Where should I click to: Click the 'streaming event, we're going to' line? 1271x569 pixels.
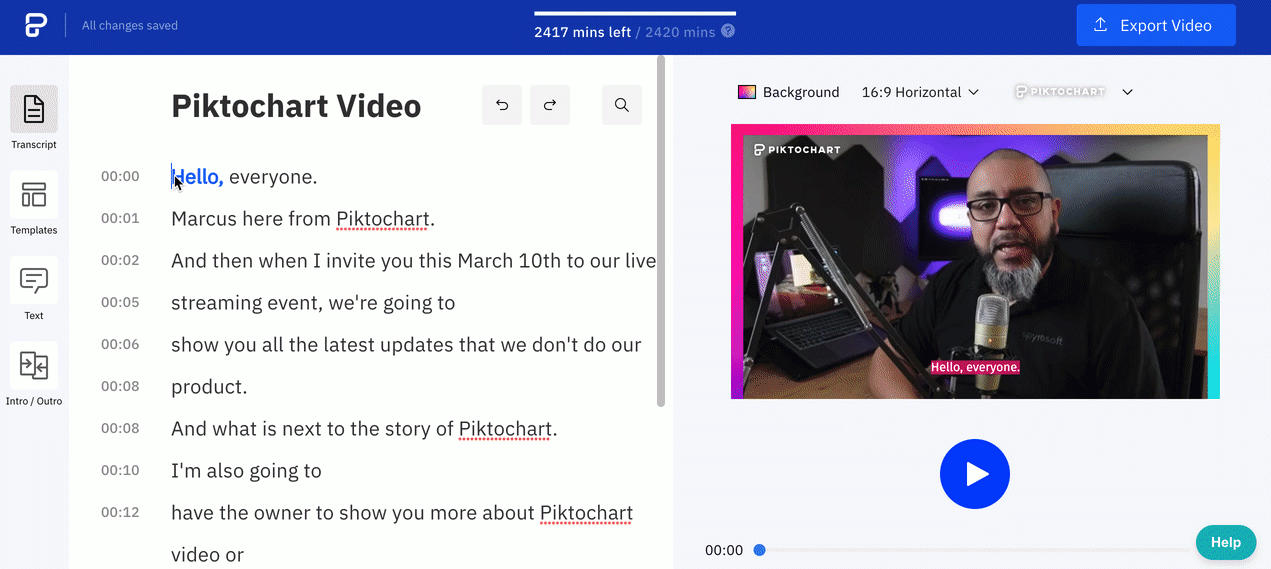pyautogui.click(x=313, y=303)
